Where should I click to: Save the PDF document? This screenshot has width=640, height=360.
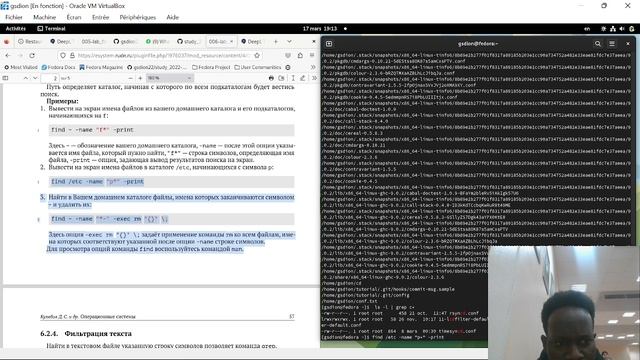coord(281,78)
